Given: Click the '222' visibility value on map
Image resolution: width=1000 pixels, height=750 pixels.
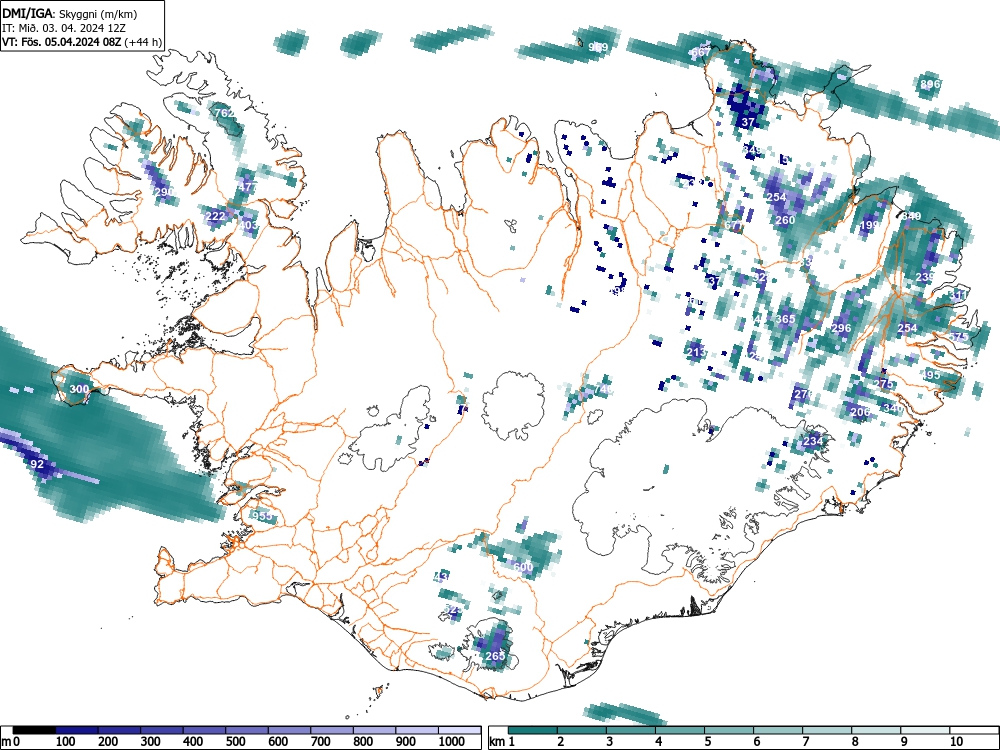Looking at the screenshot, I should tap(216, 216).
